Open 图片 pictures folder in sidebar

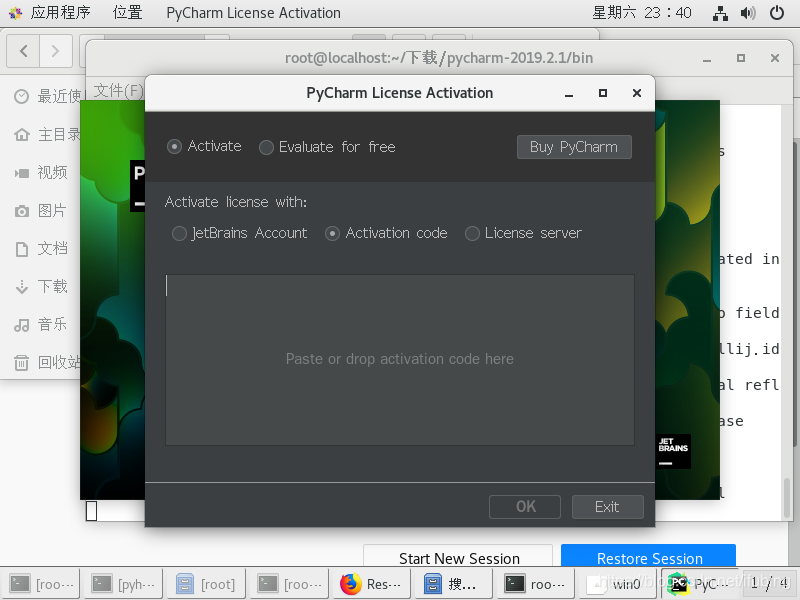pos(41,210)
